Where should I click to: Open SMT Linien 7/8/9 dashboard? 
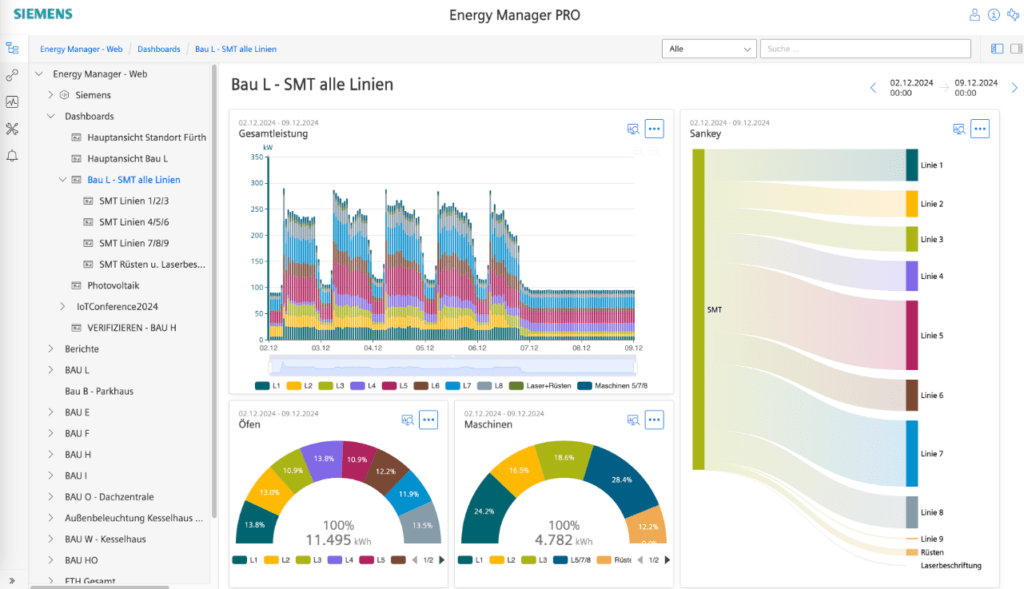pyautogui.click(x=134, y=243)
